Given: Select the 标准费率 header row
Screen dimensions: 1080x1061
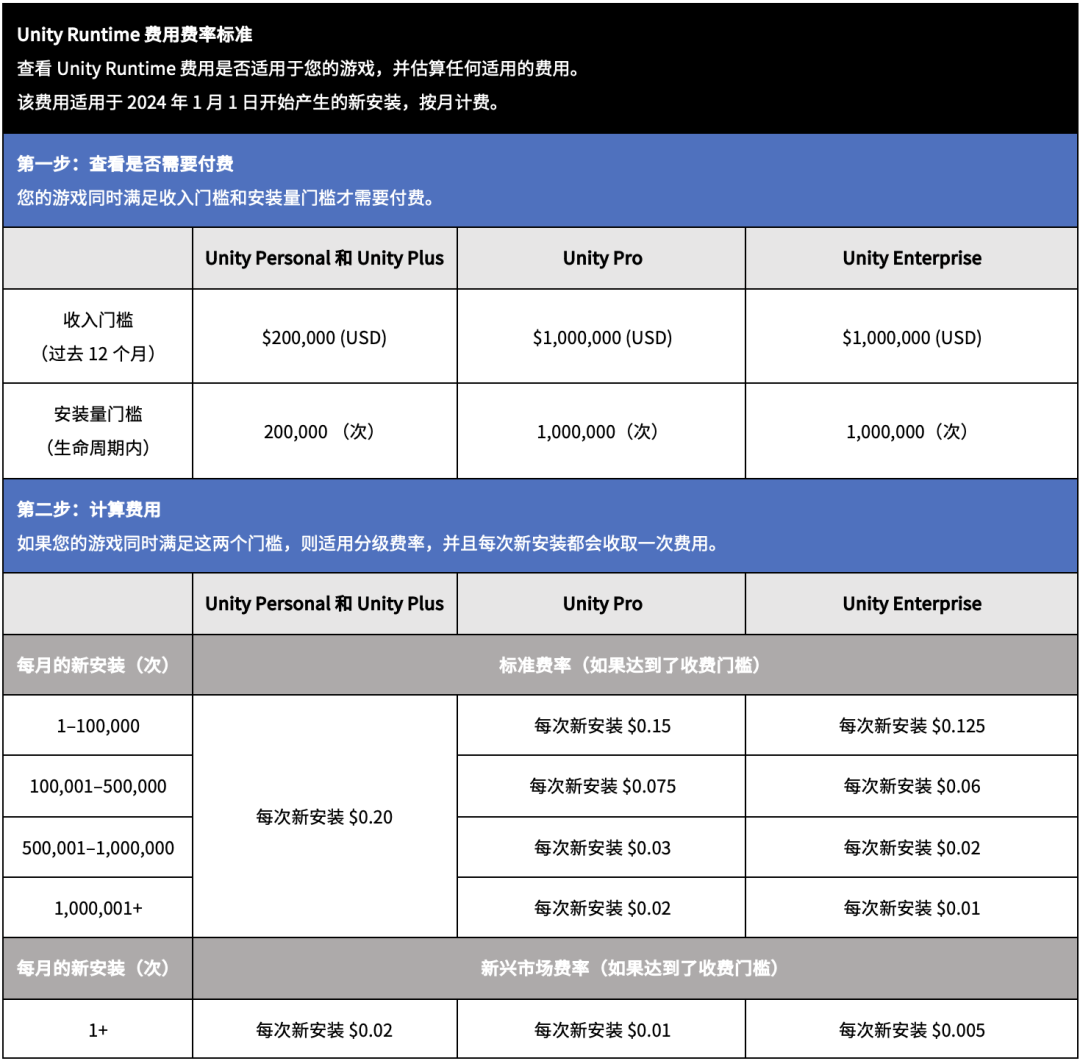Looking at the screenshot, I should coord(636,666).
